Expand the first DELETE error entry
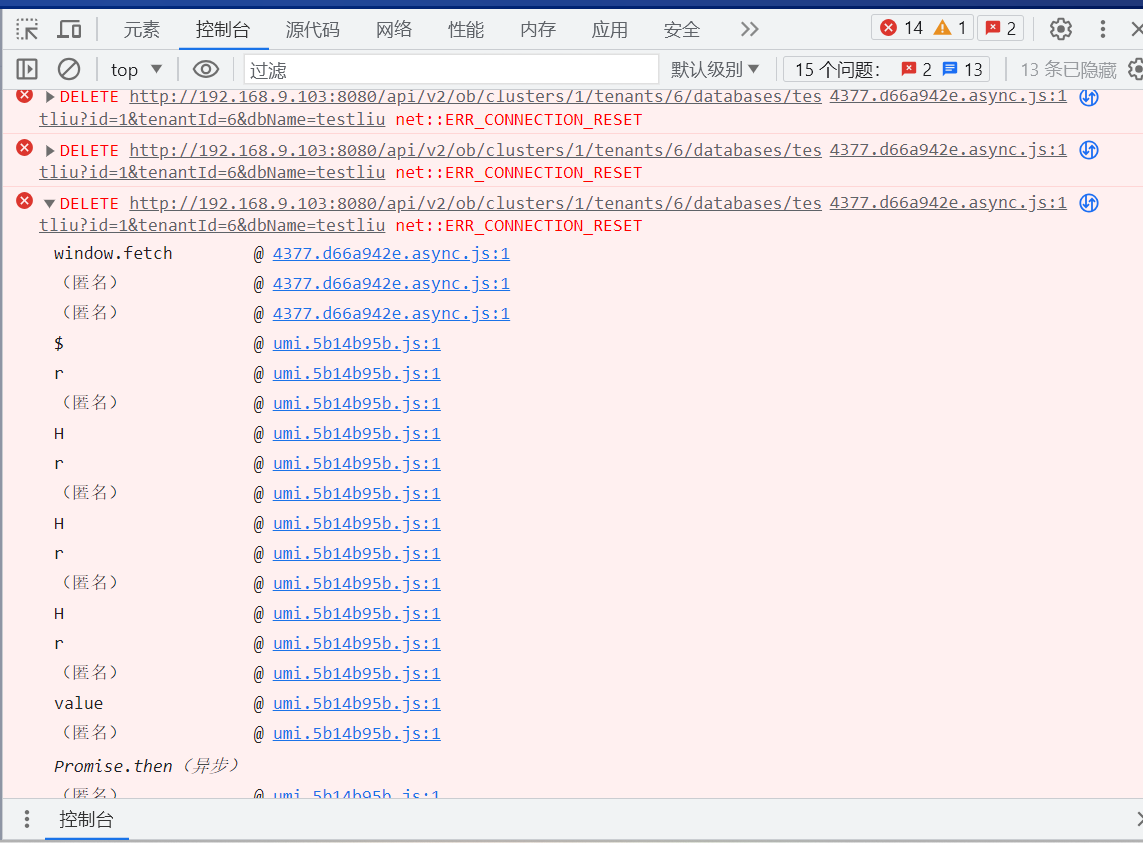The width and height of the screenshot is (1143, 843). point(50,97)
